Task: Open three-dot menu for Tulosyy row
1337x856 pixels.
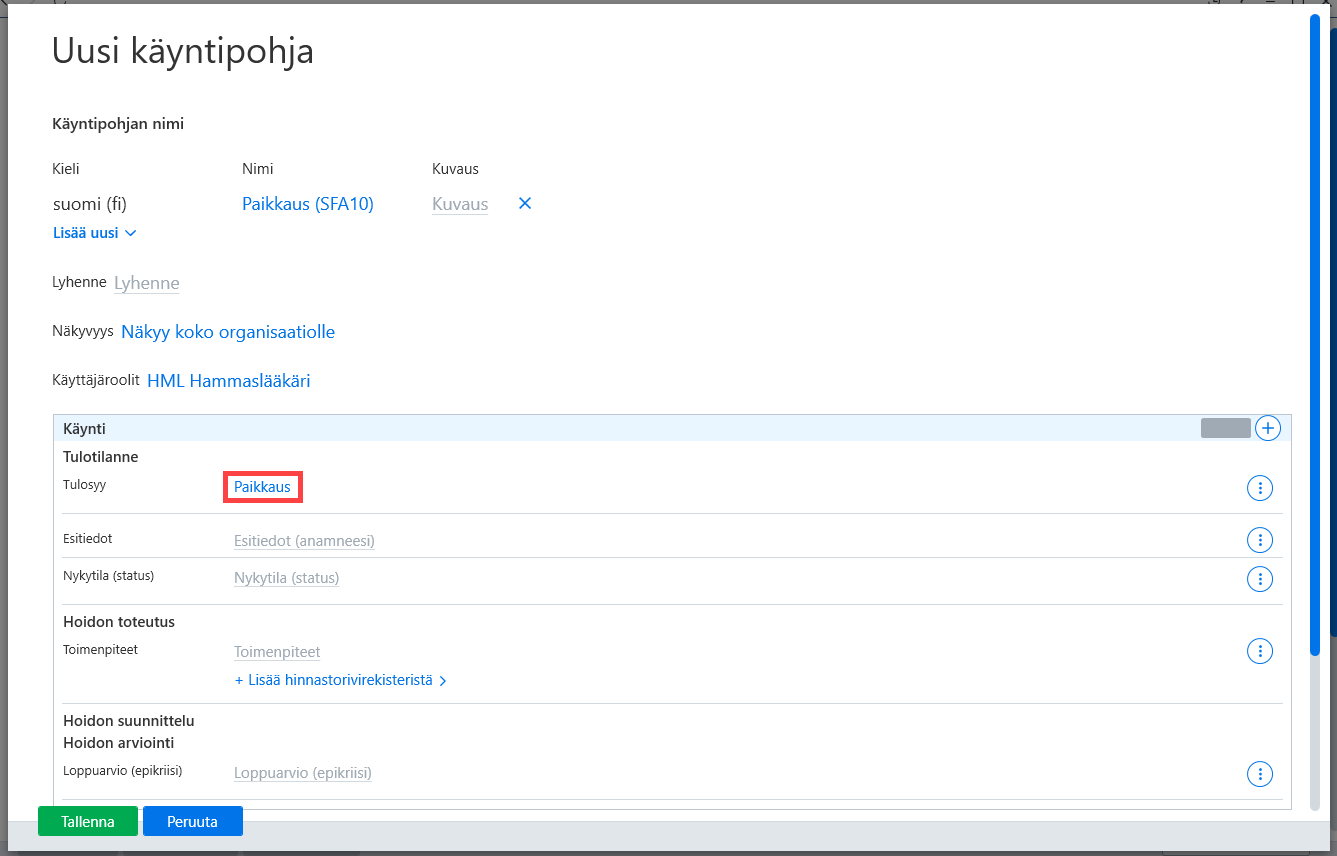Action: click(1260, 488)
